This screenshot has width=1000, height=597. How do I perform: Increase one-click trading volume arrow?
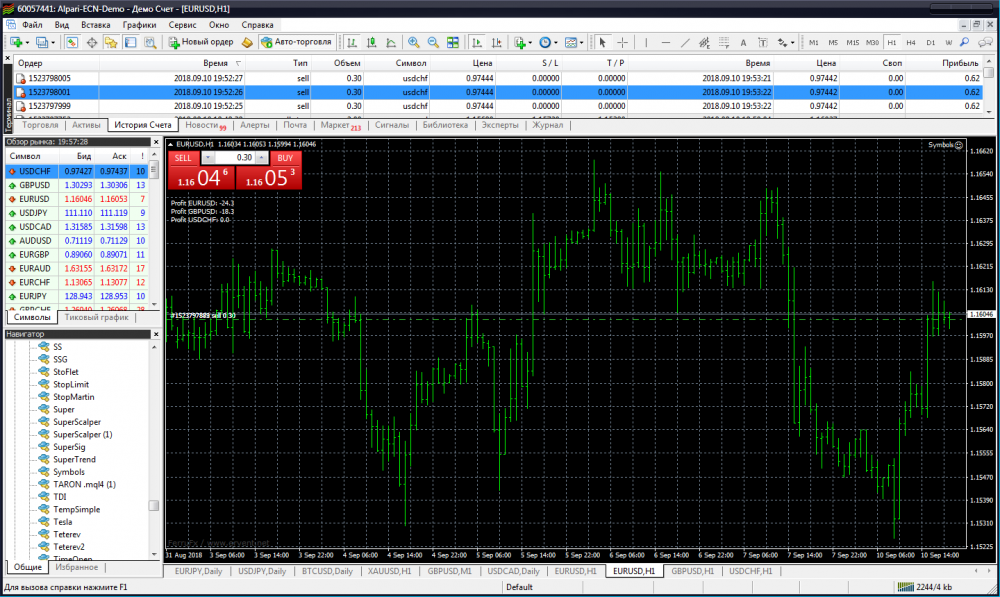pyautogui.click(x=261, y=158)
